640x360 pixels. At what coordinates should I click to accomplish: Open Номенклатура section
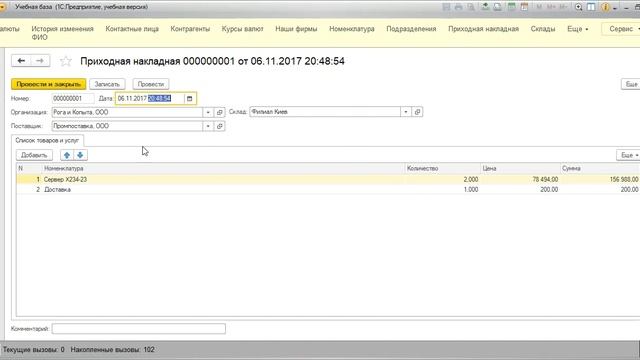(352, 29)
